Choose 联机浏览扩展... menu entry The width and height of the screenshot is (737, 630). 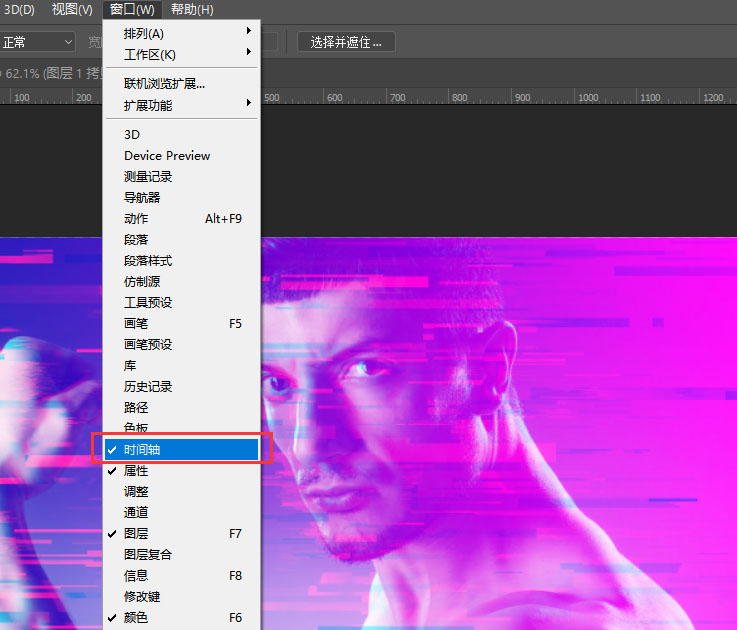(181, 84)
